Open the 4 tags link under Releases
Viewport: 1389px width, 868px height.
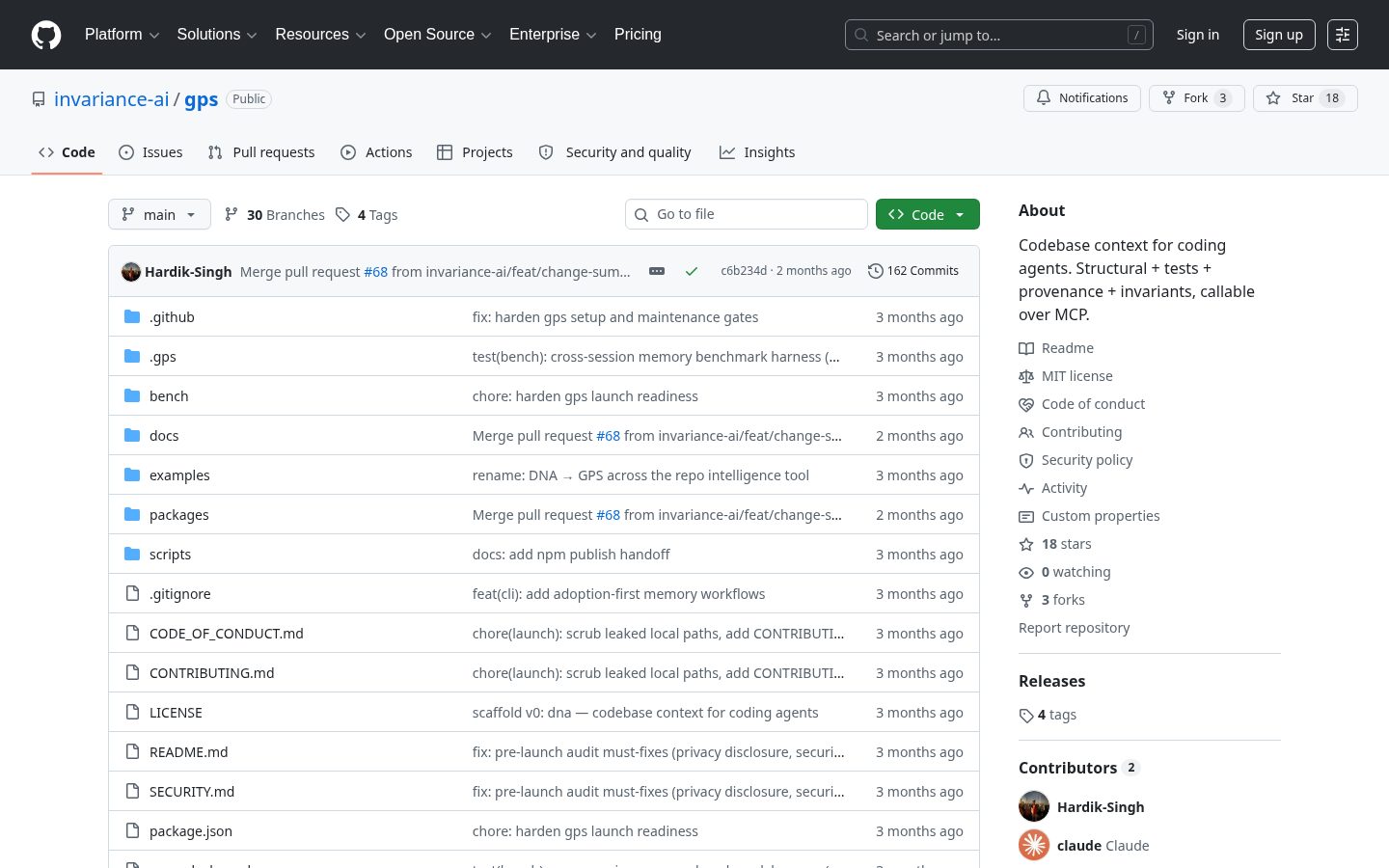[1048, 715]
